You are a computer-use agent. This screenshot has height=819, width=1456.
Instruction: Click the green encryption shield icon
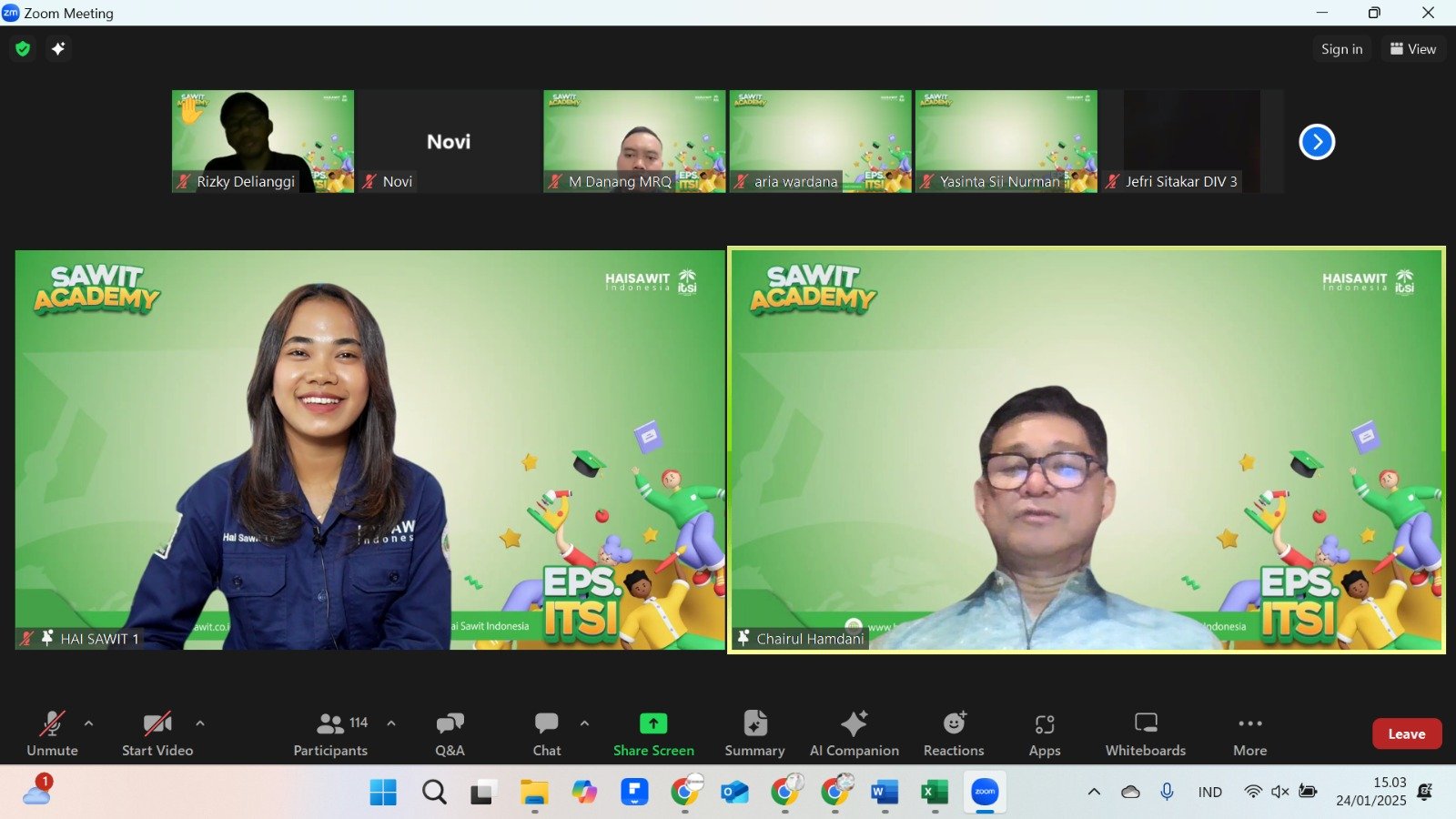[23, 48]
